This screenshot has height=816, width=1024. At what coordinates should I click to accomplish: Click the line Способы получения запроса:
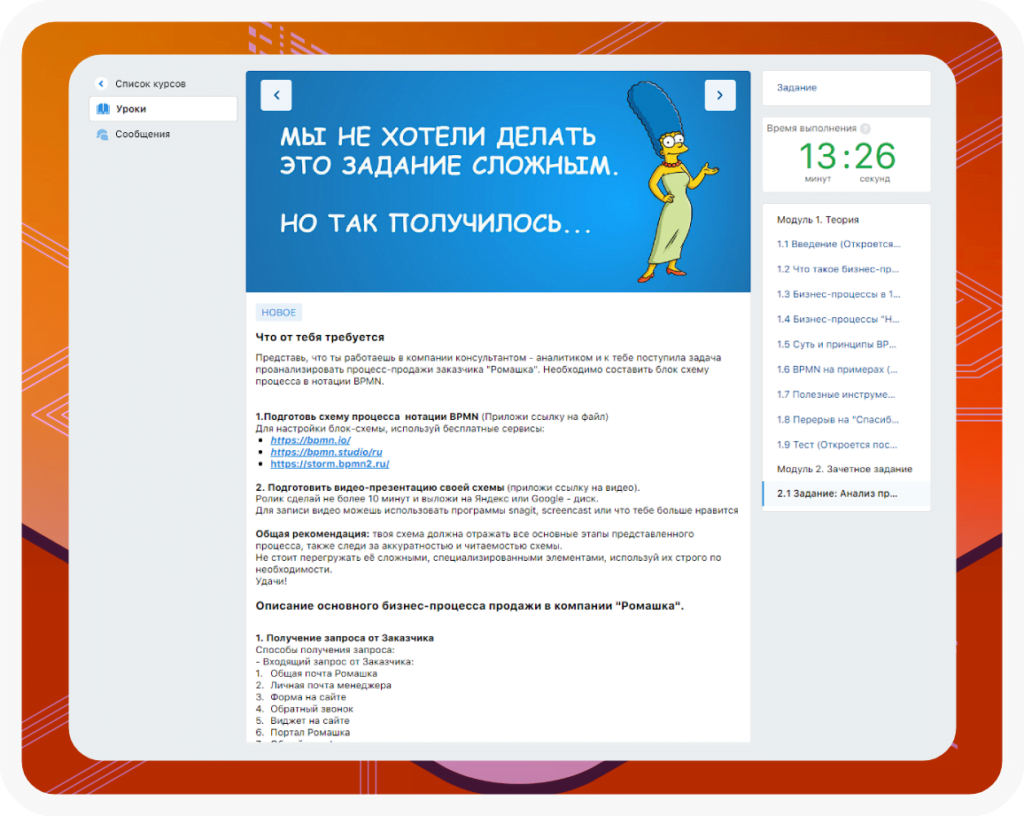click(x=325, y=650)
